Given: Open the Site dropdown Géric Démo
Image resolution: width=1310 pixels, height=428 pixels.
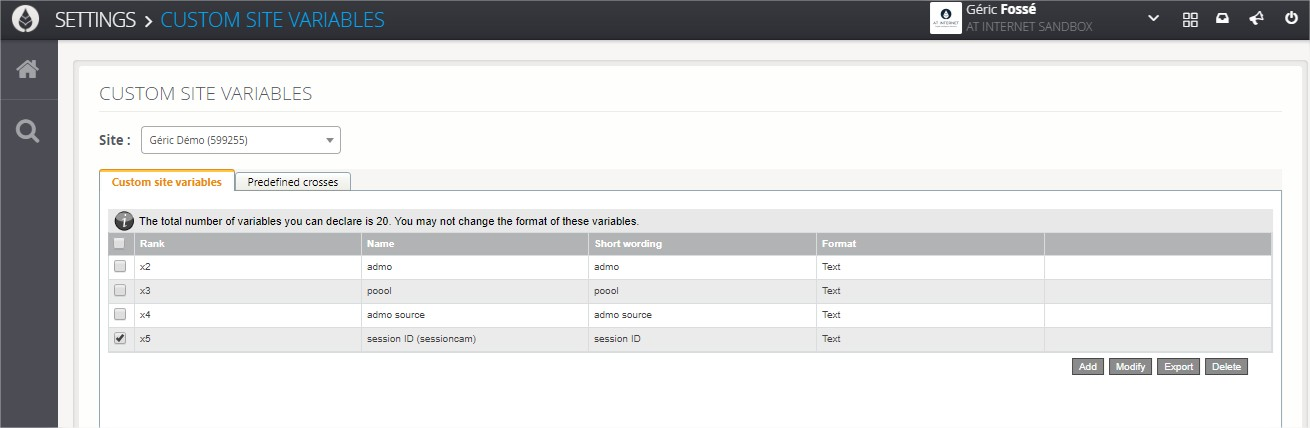Looking at the screenshot, I should click(240, 141).
